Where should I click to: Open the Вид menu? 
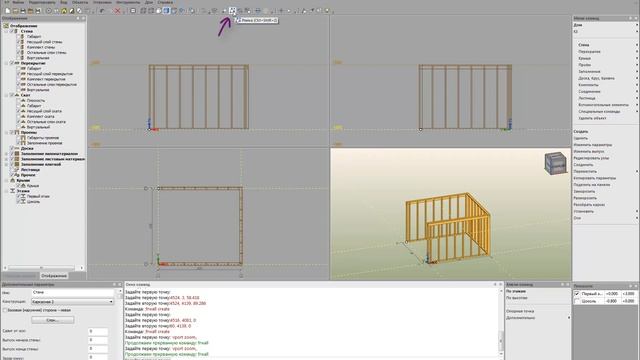click(64, 2)
